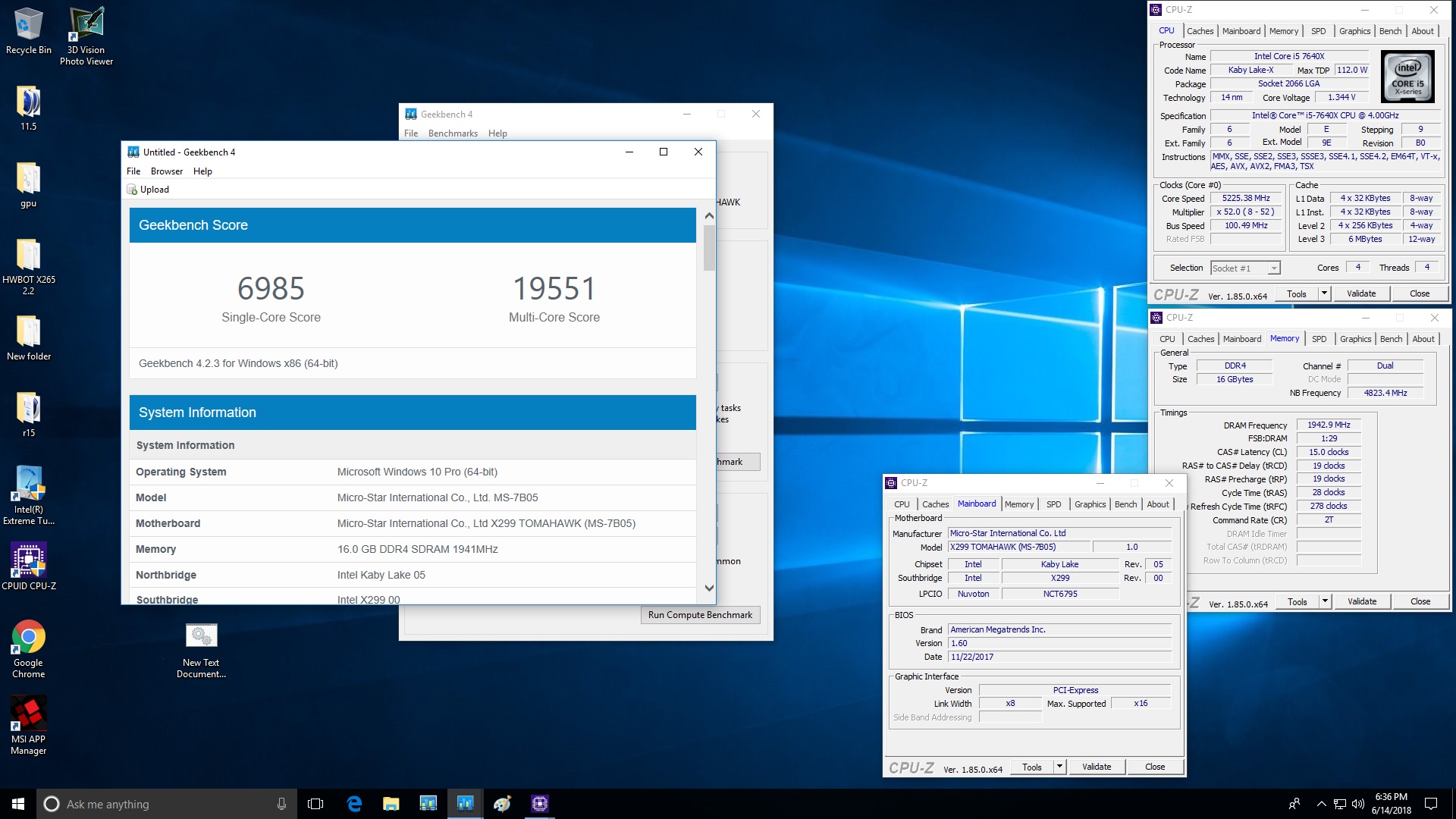Open Intel Extreme Tuning shortcut
1456x819 pixels.
[28, 495]
